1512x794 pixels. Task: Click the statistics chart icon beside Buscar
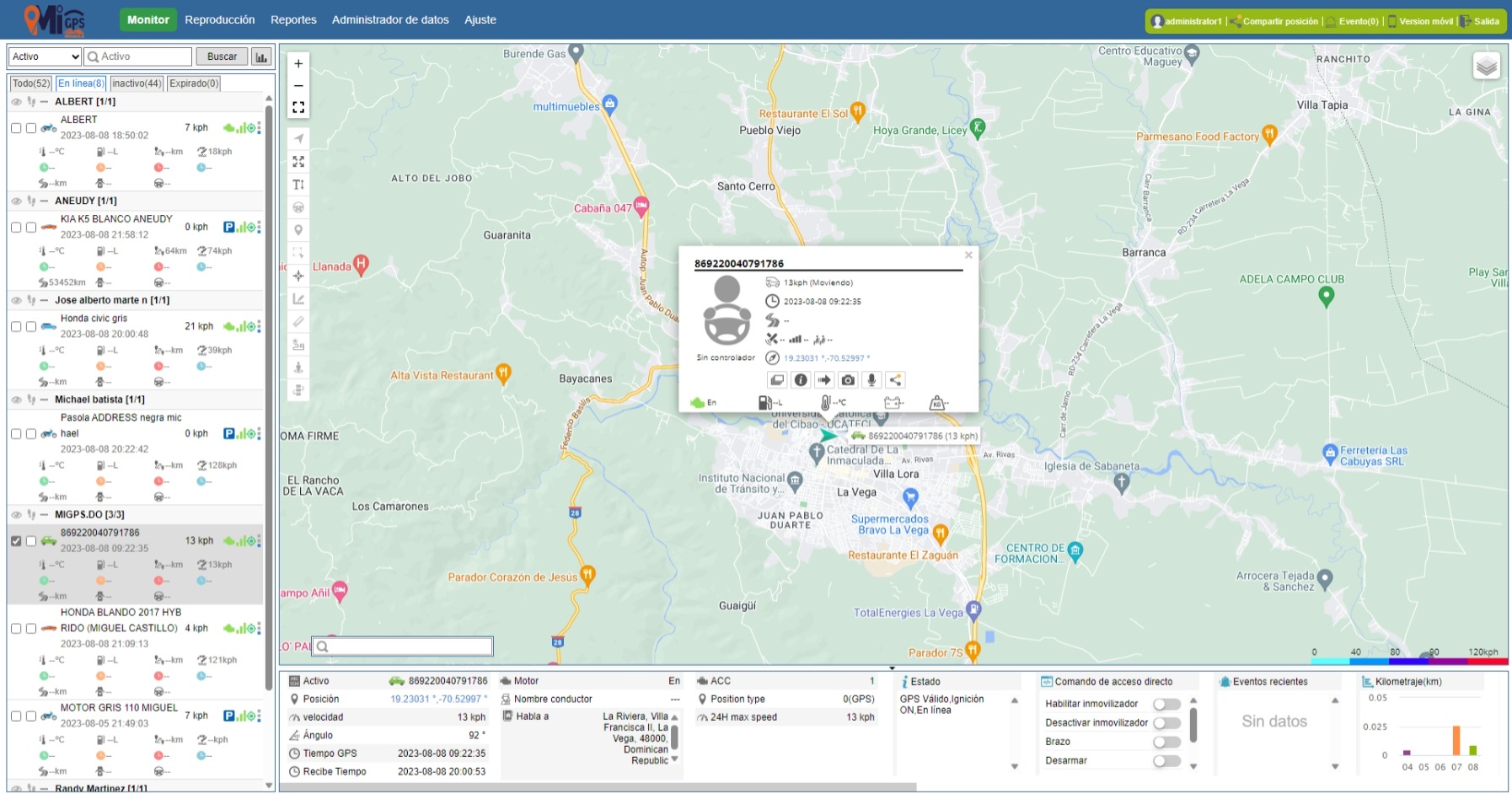[x=261, y=57]
